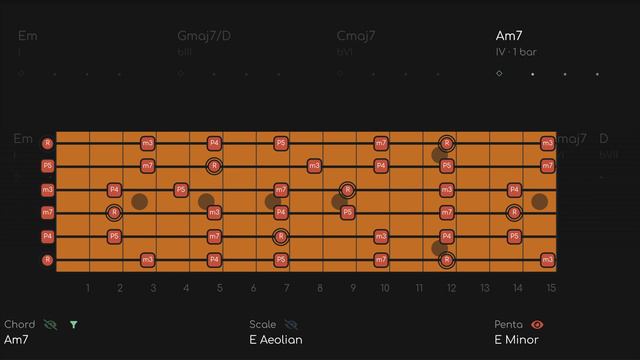Click the m7 note at fret 12, fourth string
640x360 pixels.
click(447, 213)
